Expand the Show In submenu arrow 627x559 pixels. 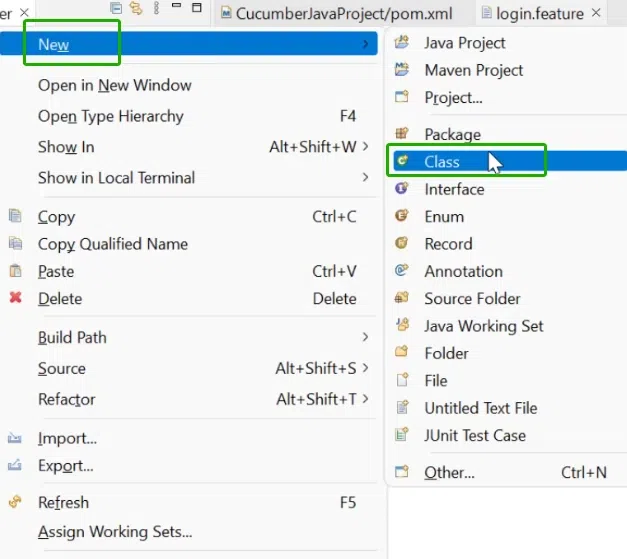(x=366, y=147)
